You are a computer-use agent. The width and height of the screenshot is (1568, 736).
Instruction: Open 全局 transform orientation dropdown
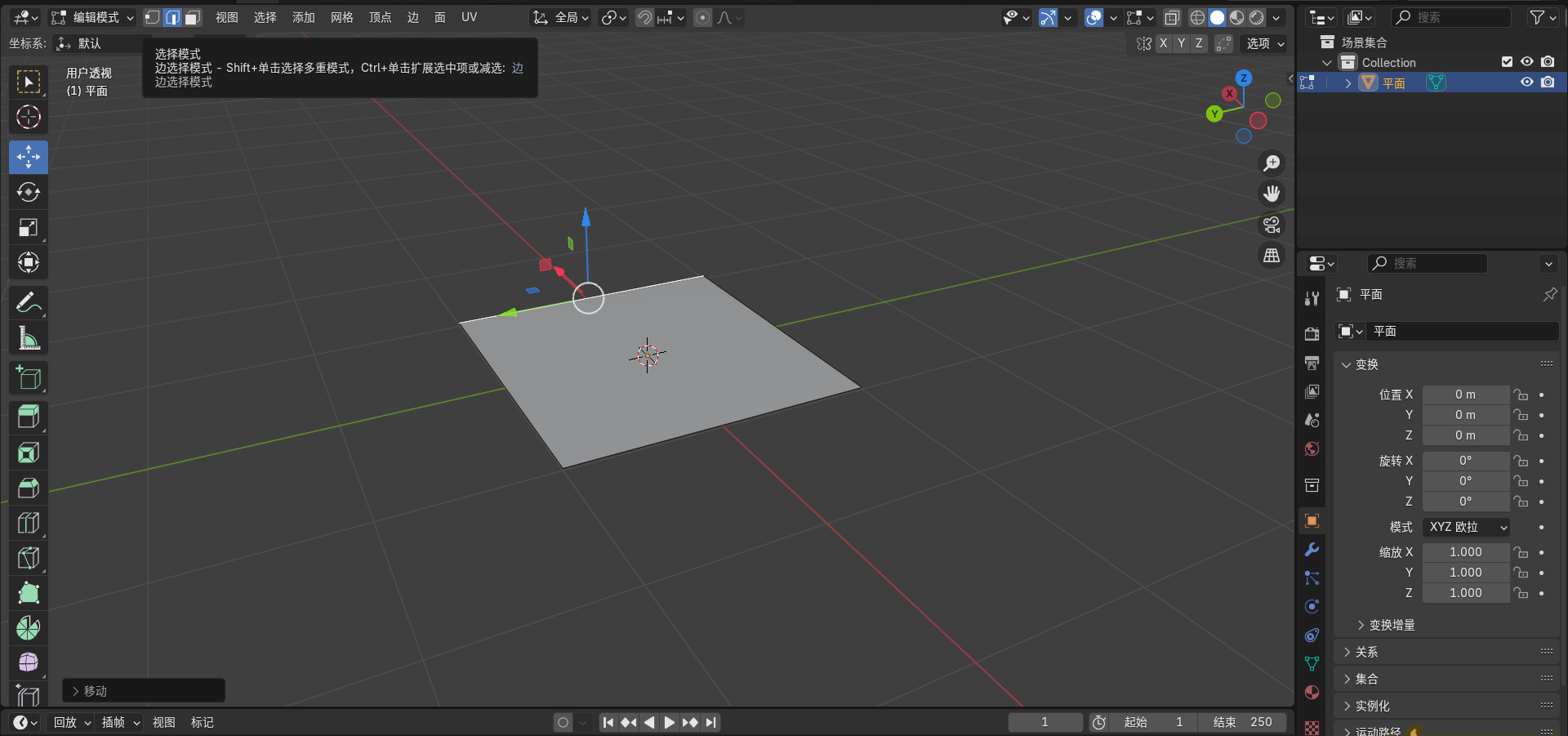tap(560, 17)
